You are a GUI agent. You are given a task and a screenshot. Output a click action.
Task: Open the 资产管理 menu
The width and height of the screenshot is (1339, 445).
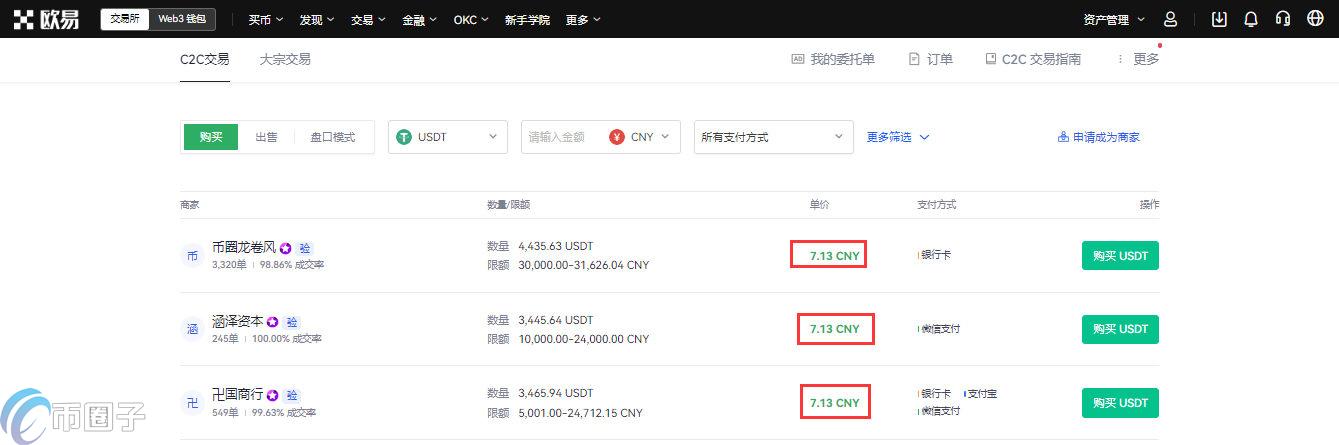point(1113,19)
